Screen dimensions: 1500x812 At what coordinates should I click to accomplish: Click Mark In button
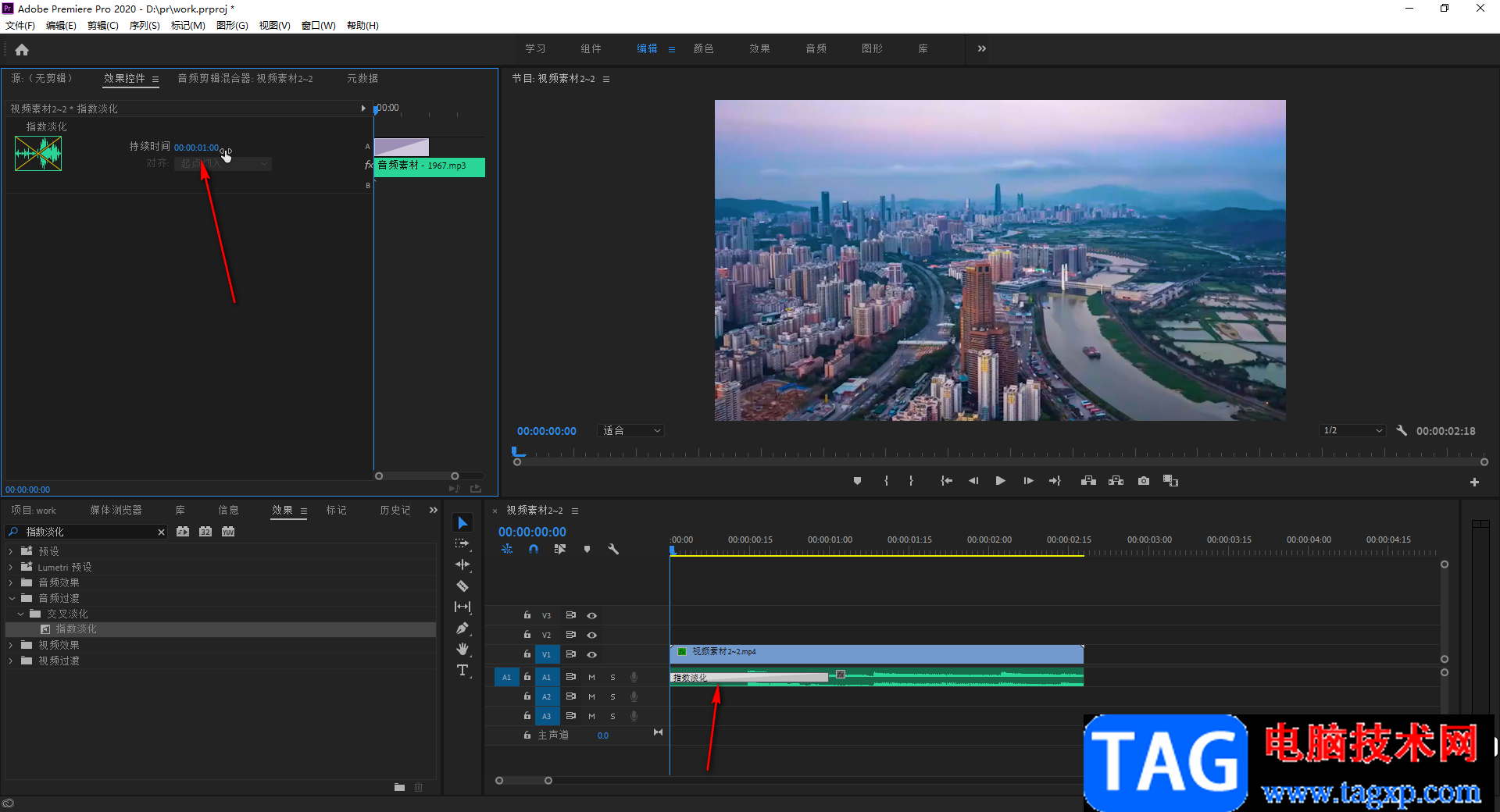point(886,481)
